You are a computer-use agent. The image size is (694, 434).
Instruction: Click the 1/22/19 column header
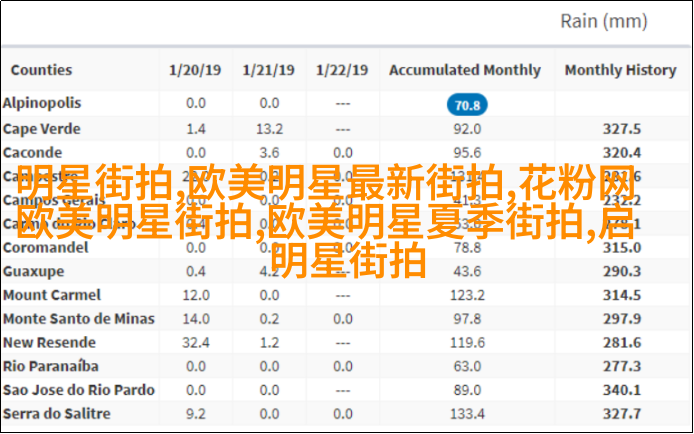343,71
